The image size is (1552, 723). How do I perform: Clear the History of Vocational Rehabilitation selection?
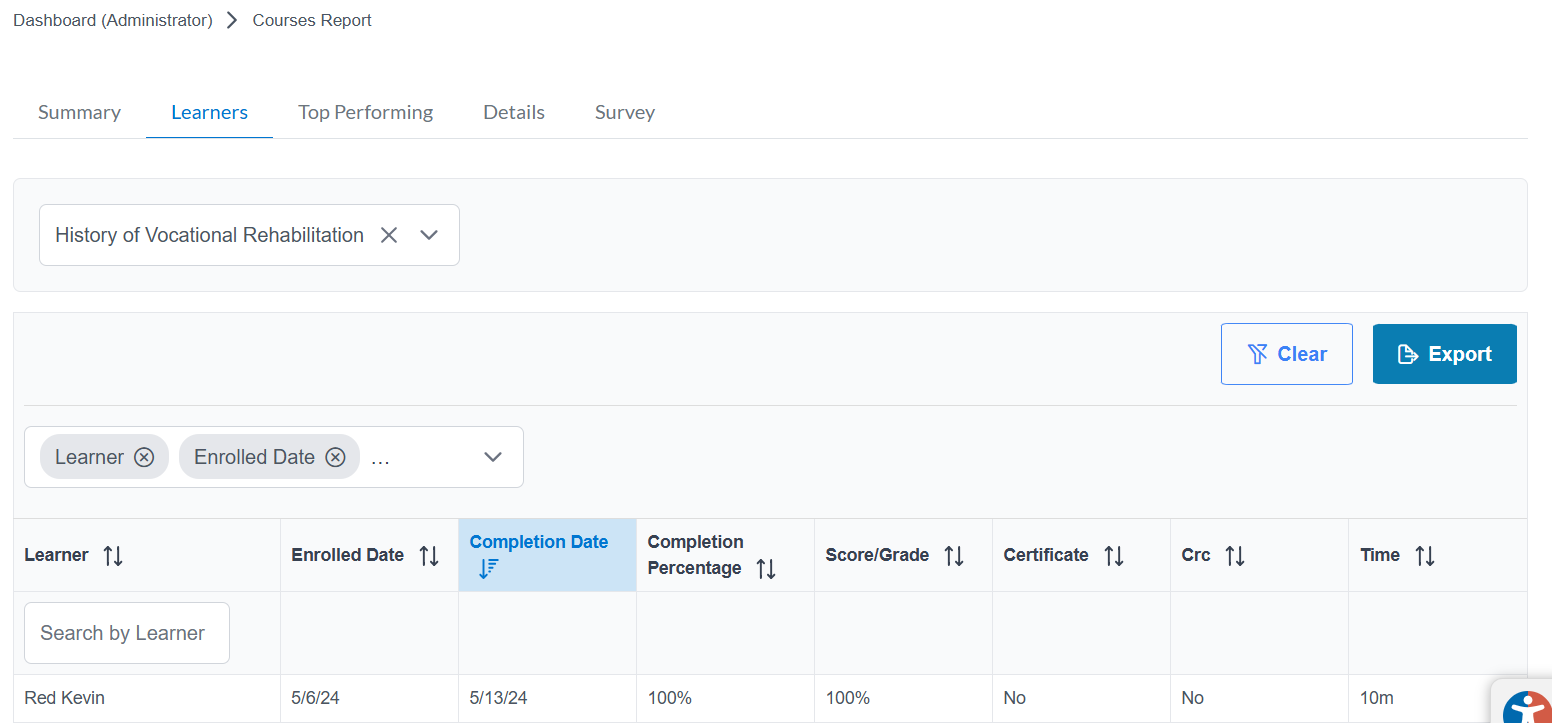coord(389,235)
